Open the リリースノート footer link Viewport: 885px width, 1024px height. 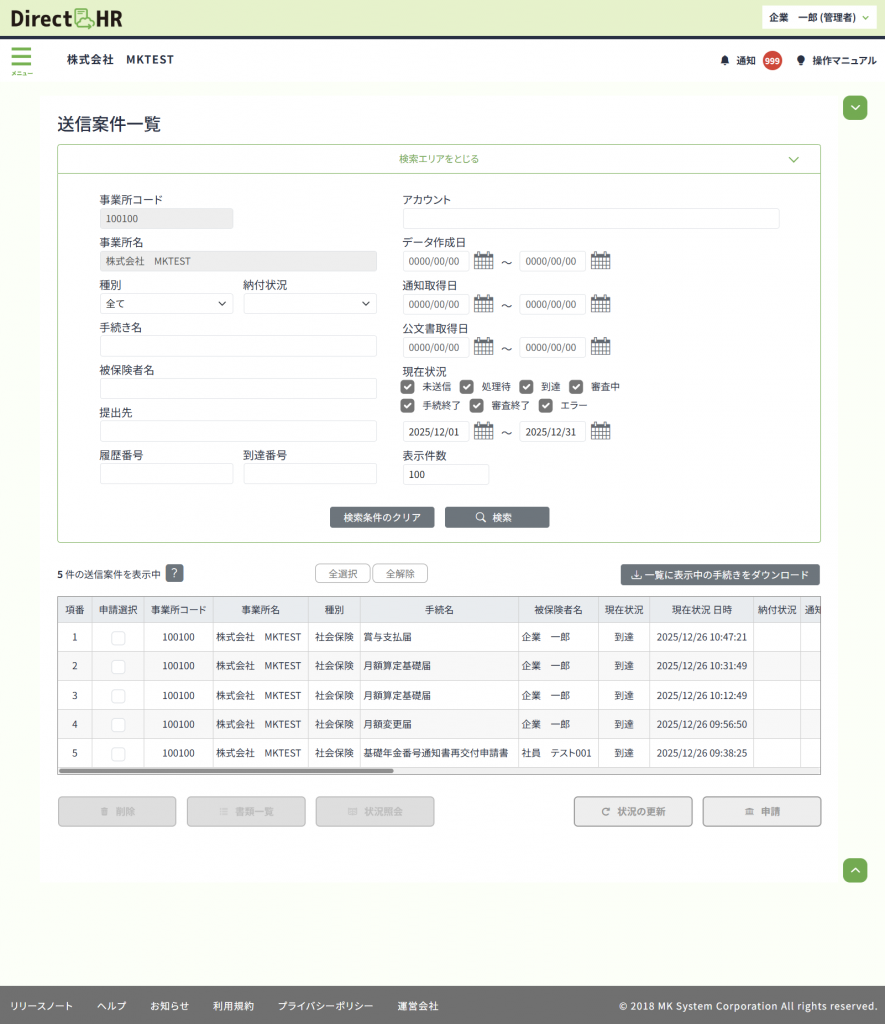[x=41, y=1006]
